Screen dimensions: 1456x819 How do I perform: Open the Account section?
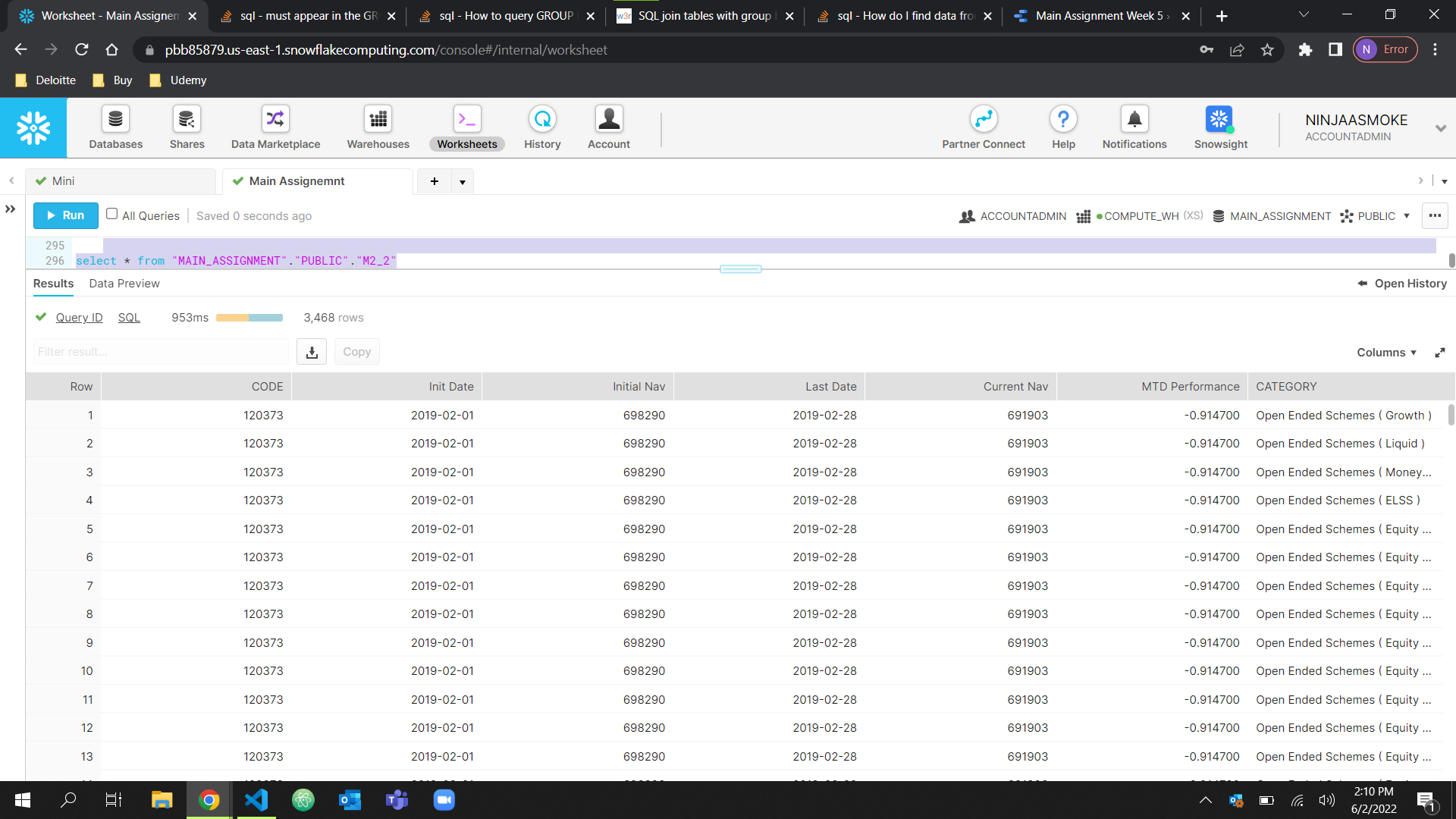coord(608,127)
